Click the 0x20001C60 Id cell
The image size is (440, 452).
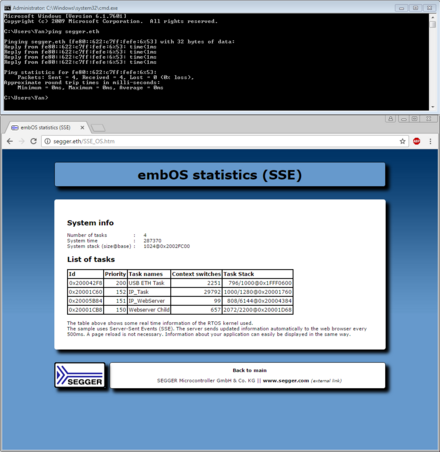[x=85, y=292]
